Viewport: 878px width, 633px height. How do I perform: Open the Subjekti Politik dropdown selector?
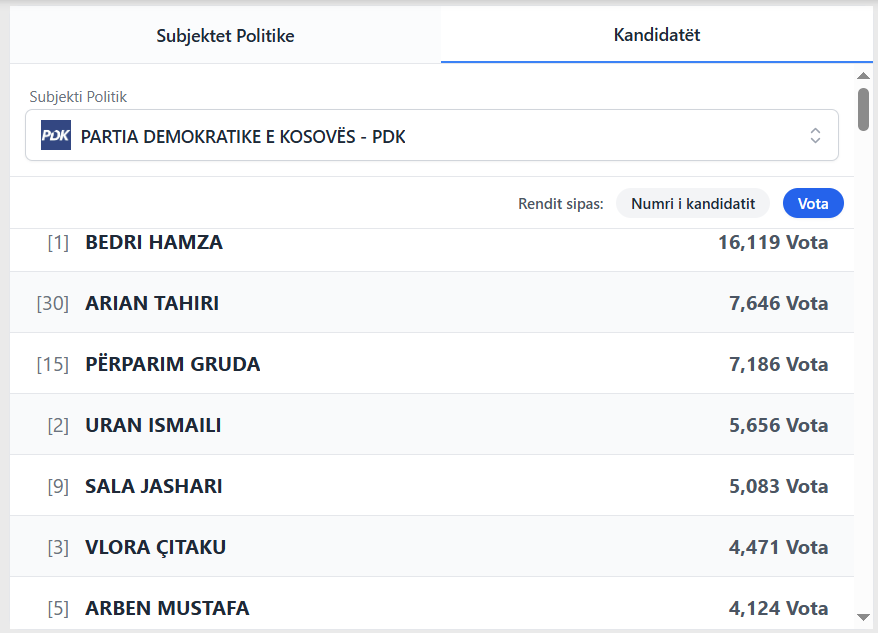(430, 136)
